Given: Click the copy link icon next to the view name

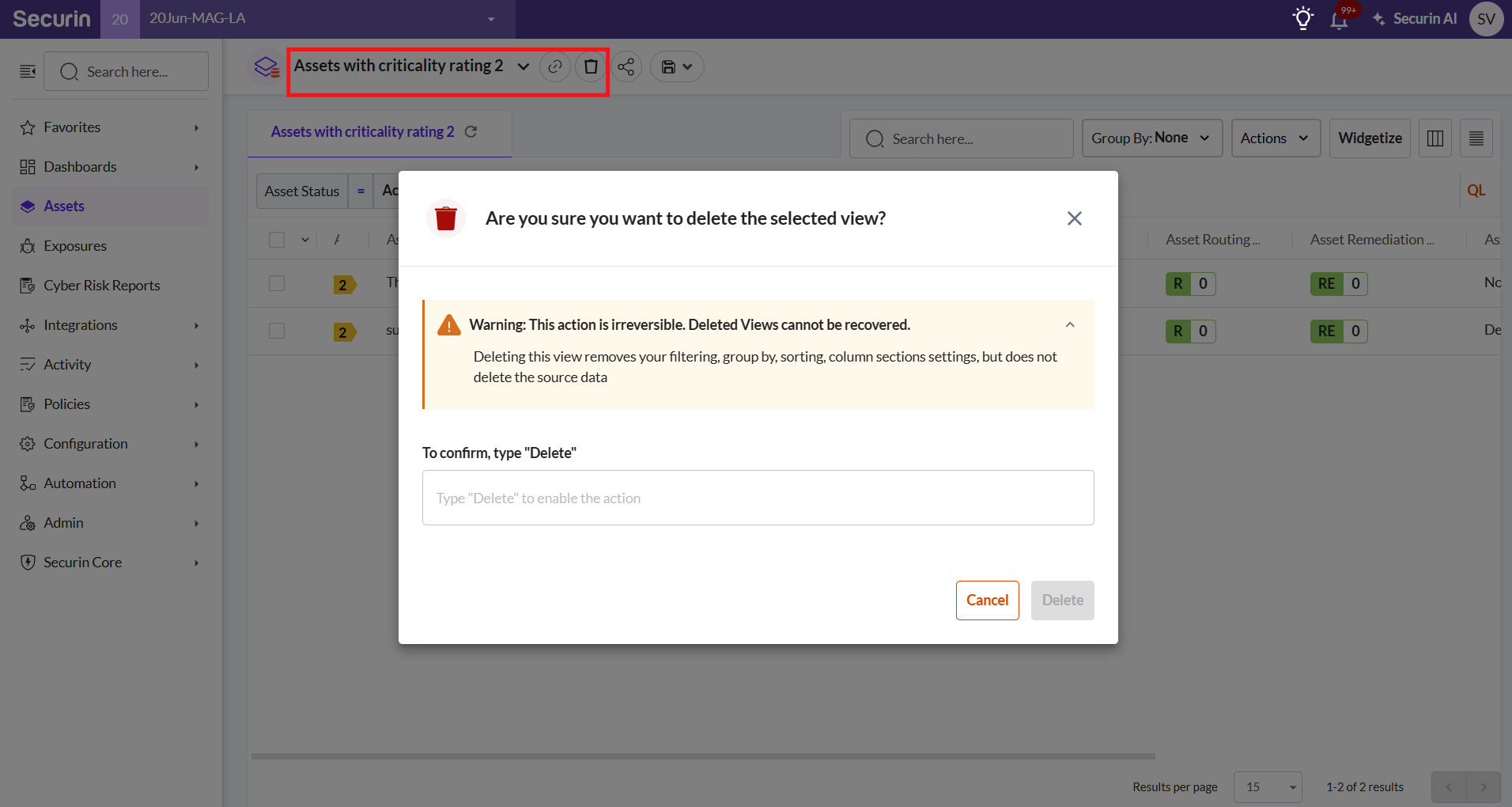Looking at the screenshot, I should coord(555,66).
